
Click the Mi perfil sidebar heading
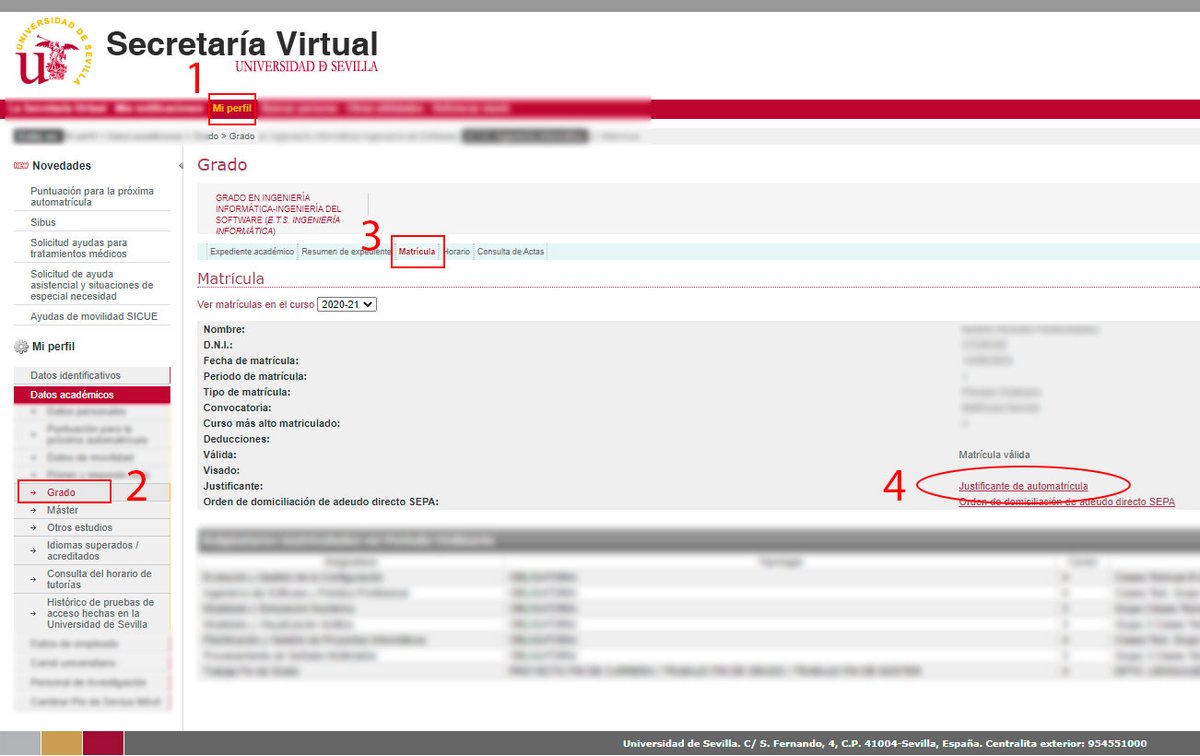pos(54,347)
